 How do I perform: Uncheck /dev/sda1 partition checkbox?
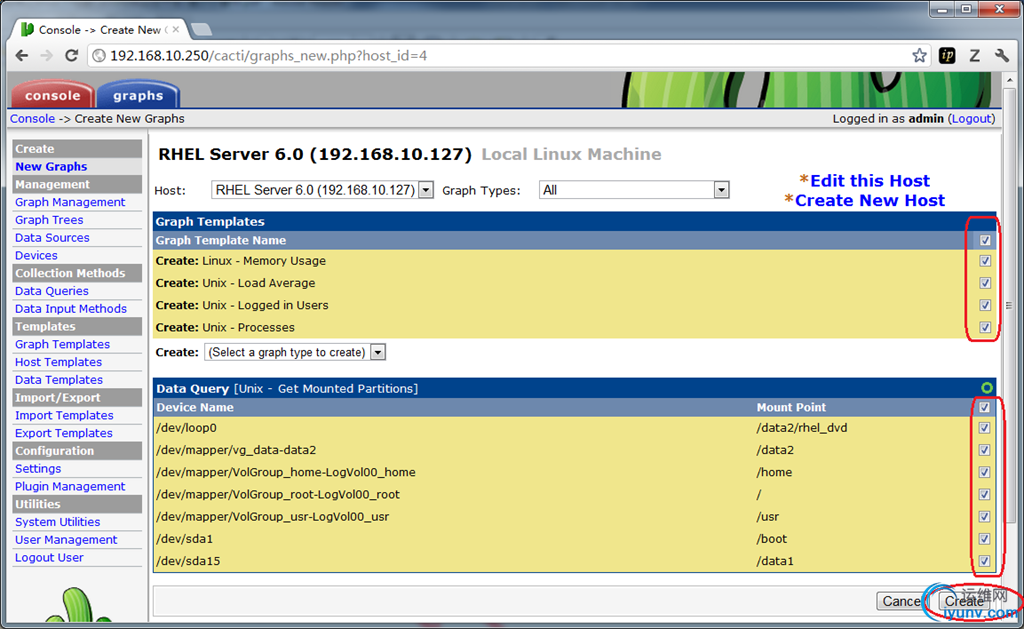[985, 539]
